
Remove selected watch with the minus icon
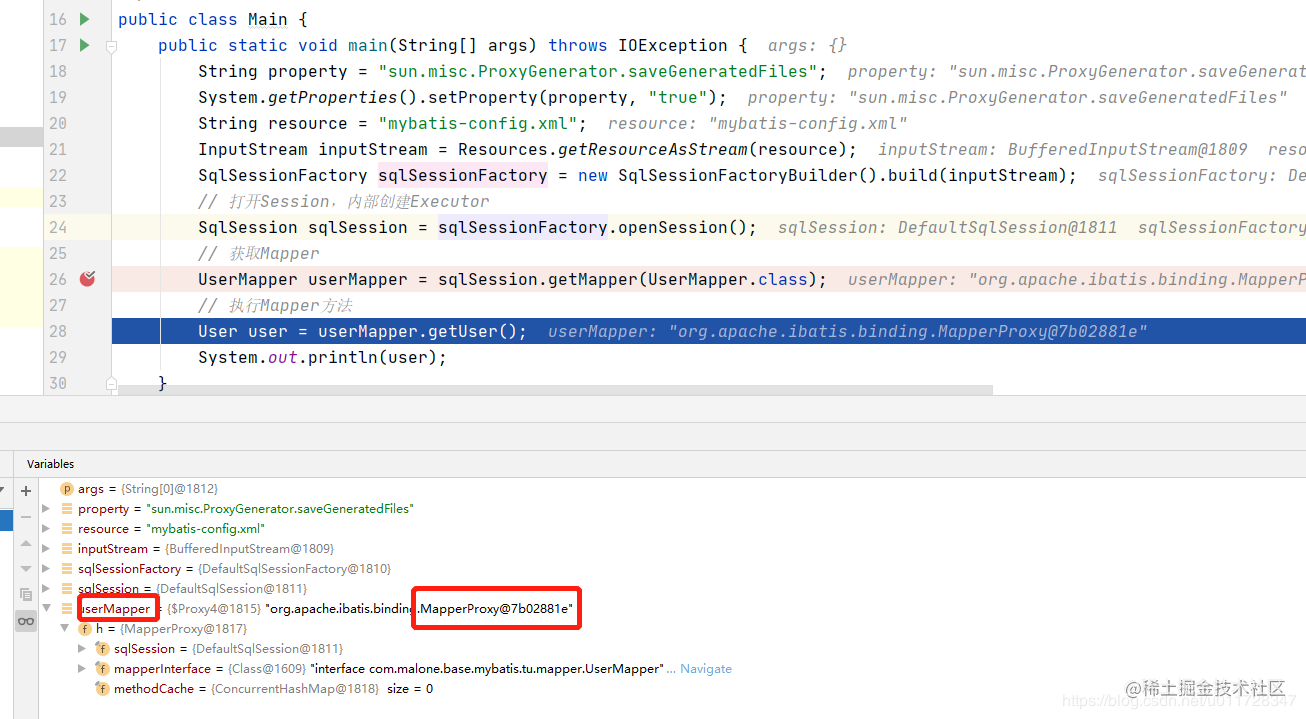tap(26, 516)
